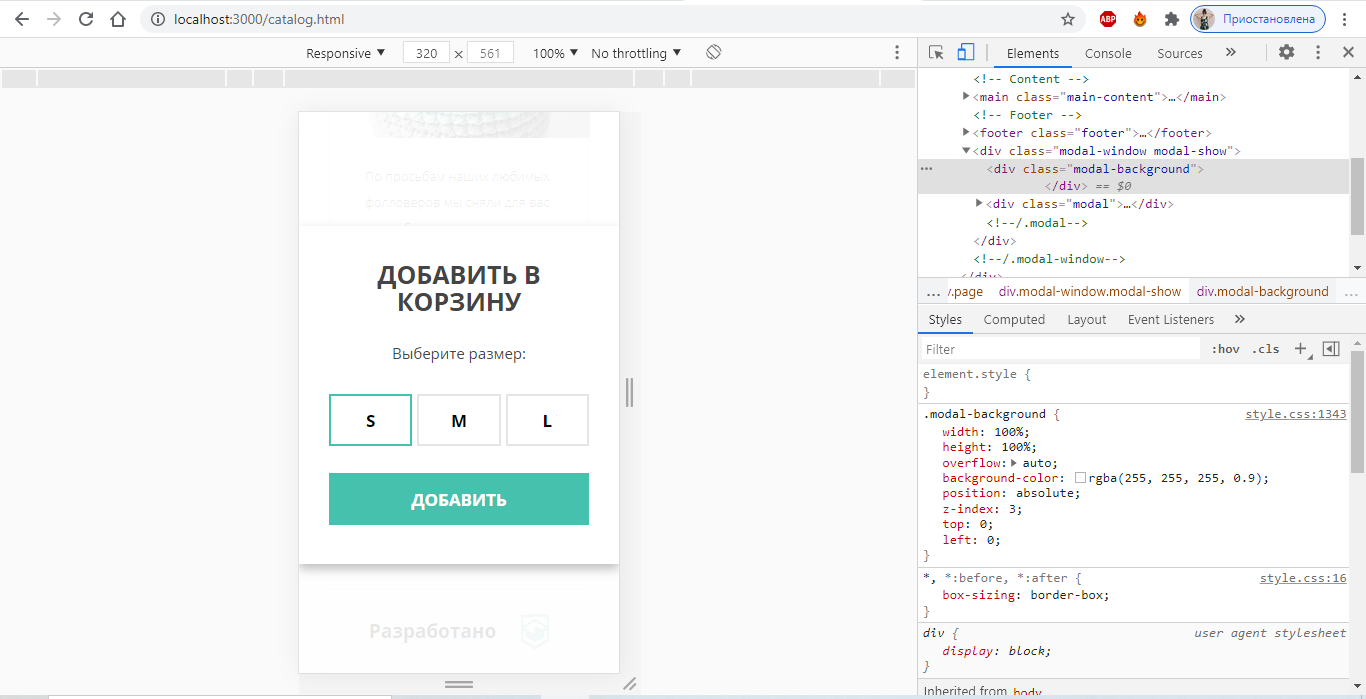Open the fire extension icon
The image size is (1366, 699).
(x=1140, y=19)
